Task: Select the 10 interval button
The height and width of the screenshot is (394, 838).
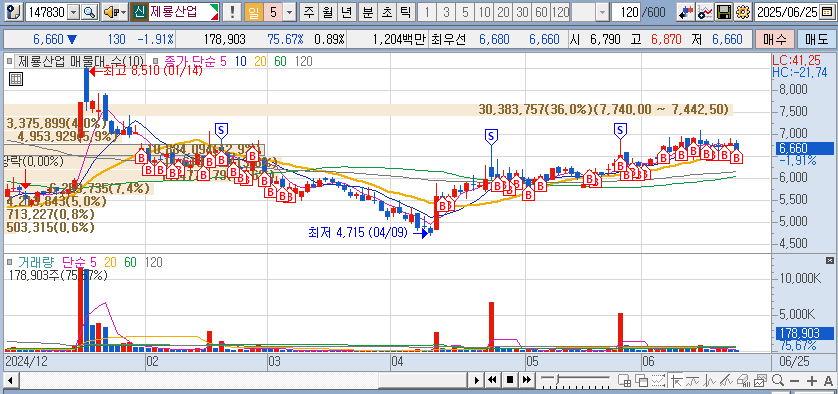Action: click(484, 11)
